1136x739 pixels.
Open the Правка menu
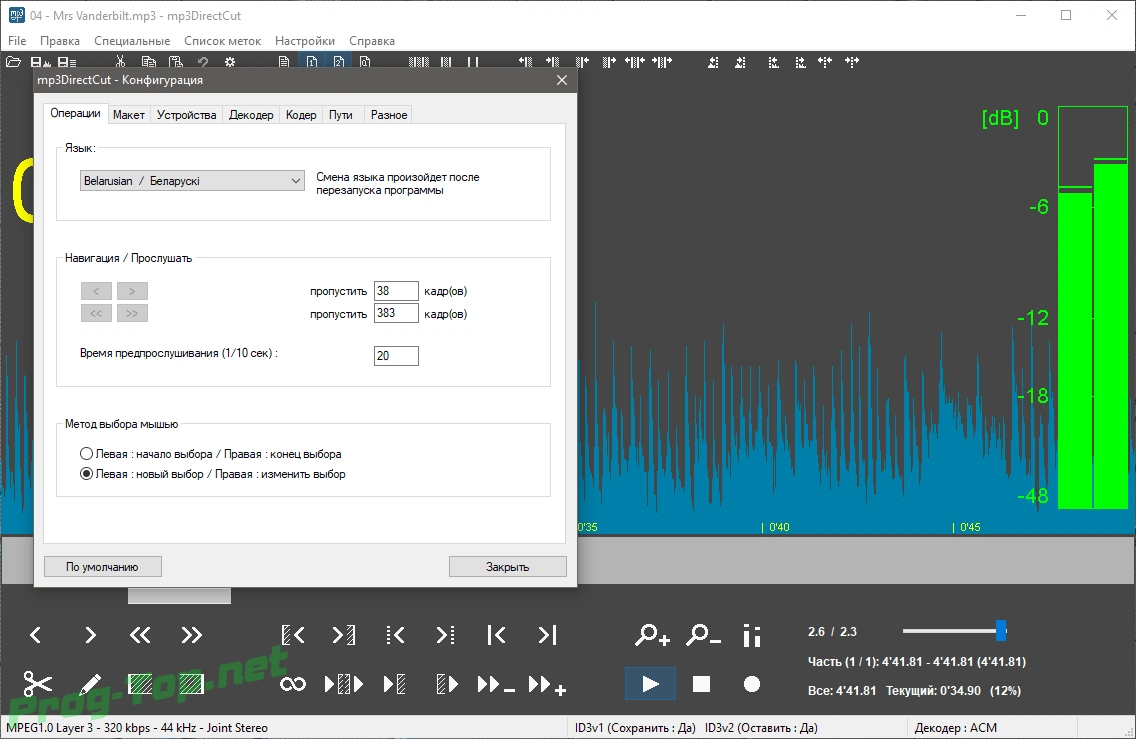point(59,41)
